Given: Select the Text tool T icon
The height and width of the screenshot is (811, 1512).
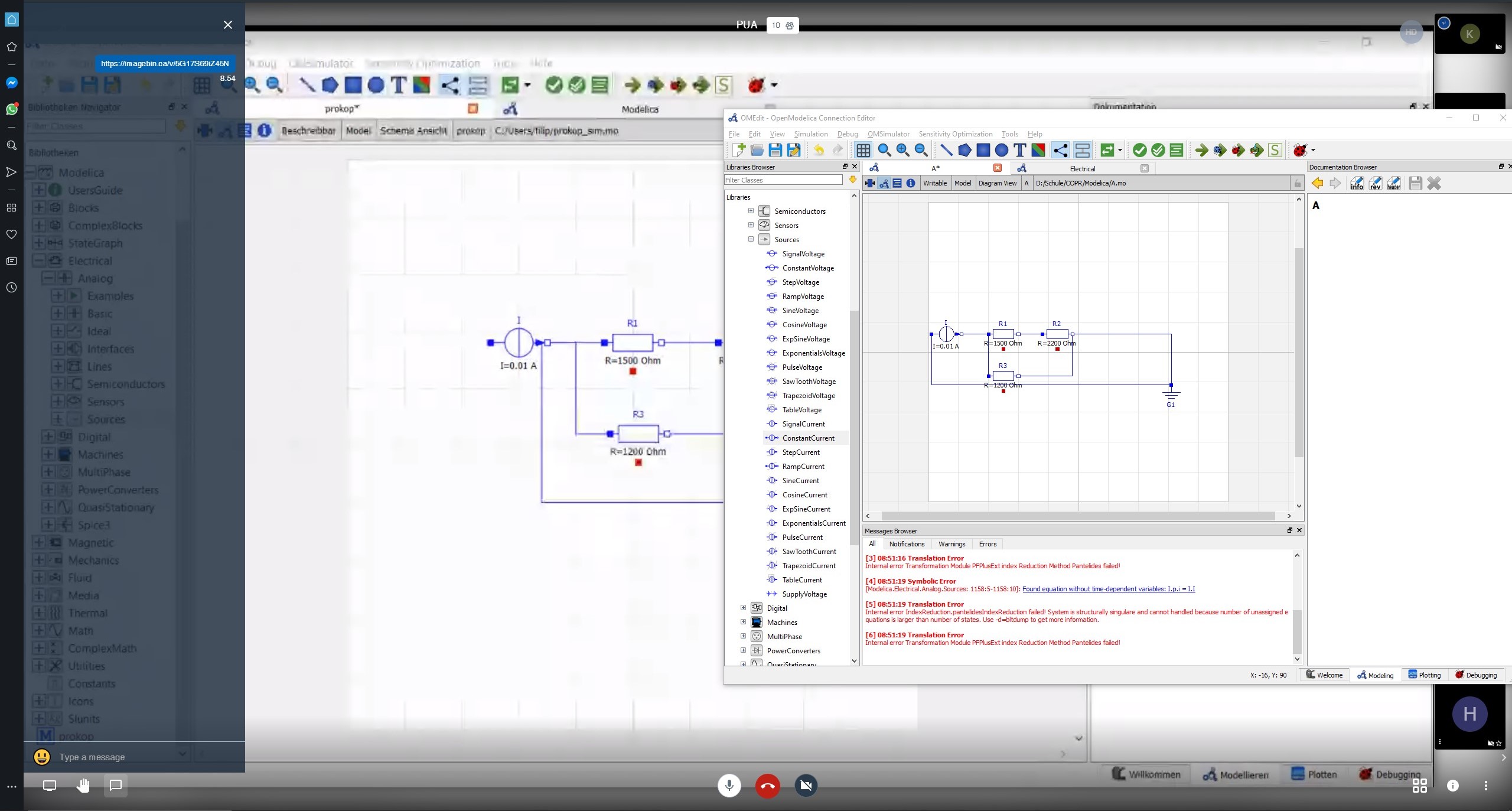Looking at the screenshot, I should coord(1019,150).
